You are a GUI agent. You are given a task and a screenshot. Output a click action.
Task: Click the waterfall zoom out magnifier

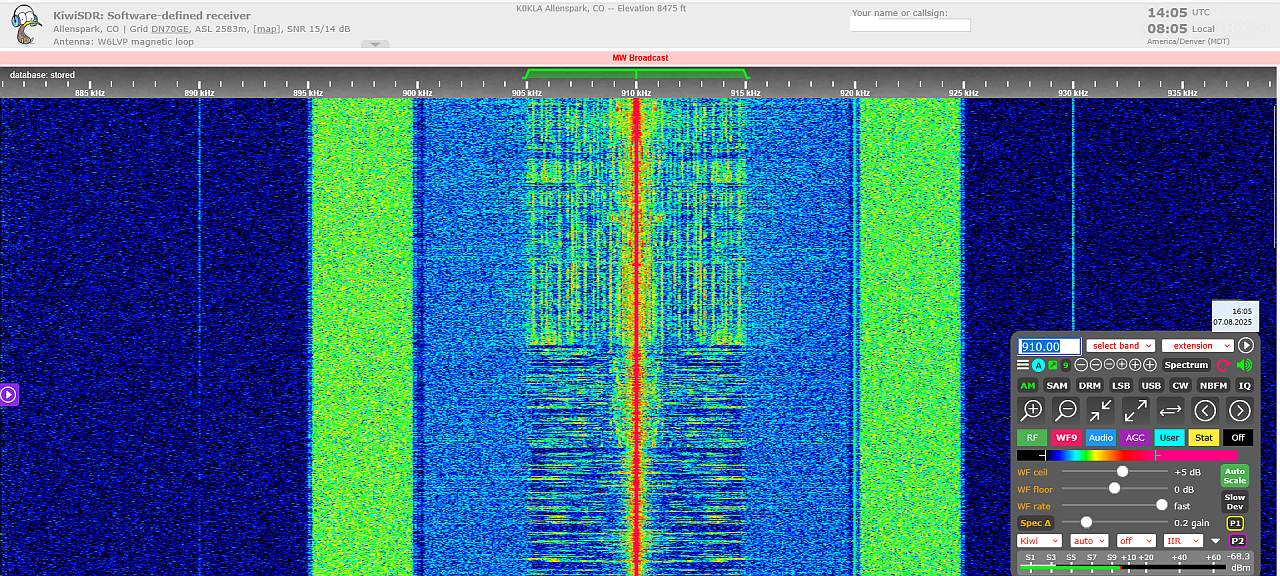[x=1066, y=410]
